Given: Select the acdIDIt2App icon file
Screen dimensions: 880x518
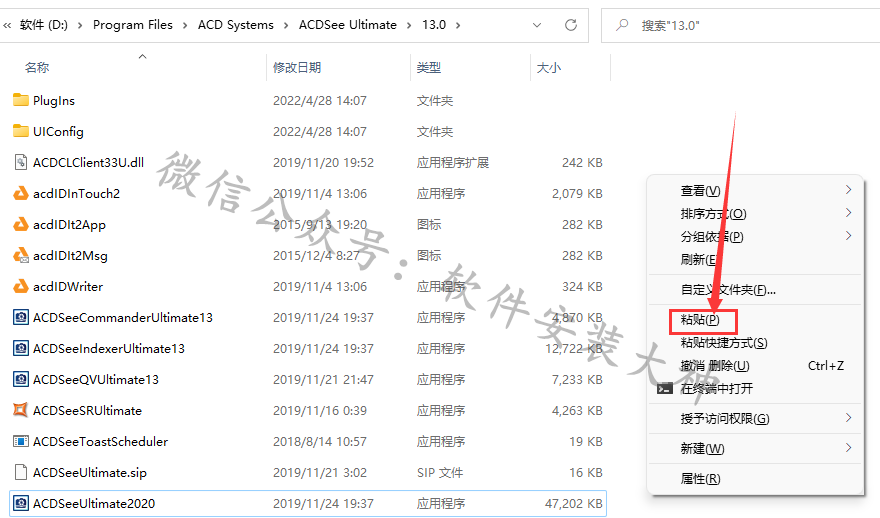Looking at the screenshot, I should pyautogui.click(x=21, y=224).
